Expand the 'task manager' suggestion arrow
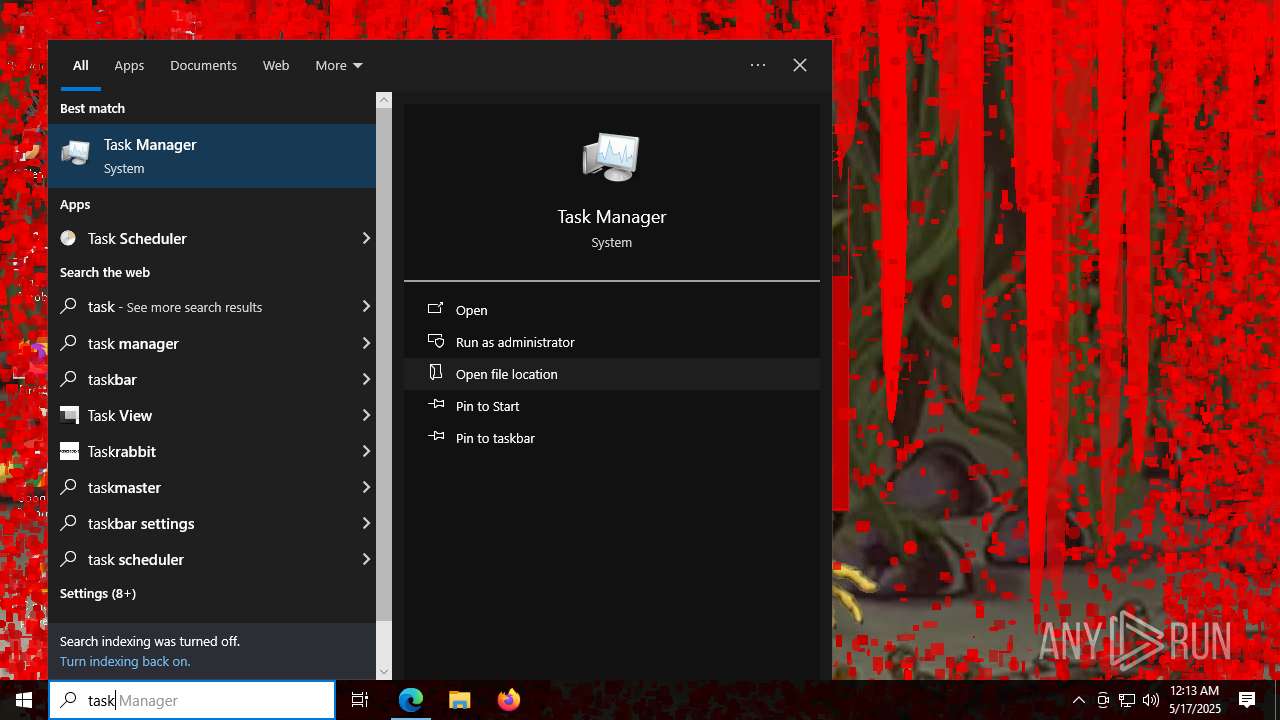This screenshot has height=720, width=1280. pyautogui.click(x=366, y=343)
